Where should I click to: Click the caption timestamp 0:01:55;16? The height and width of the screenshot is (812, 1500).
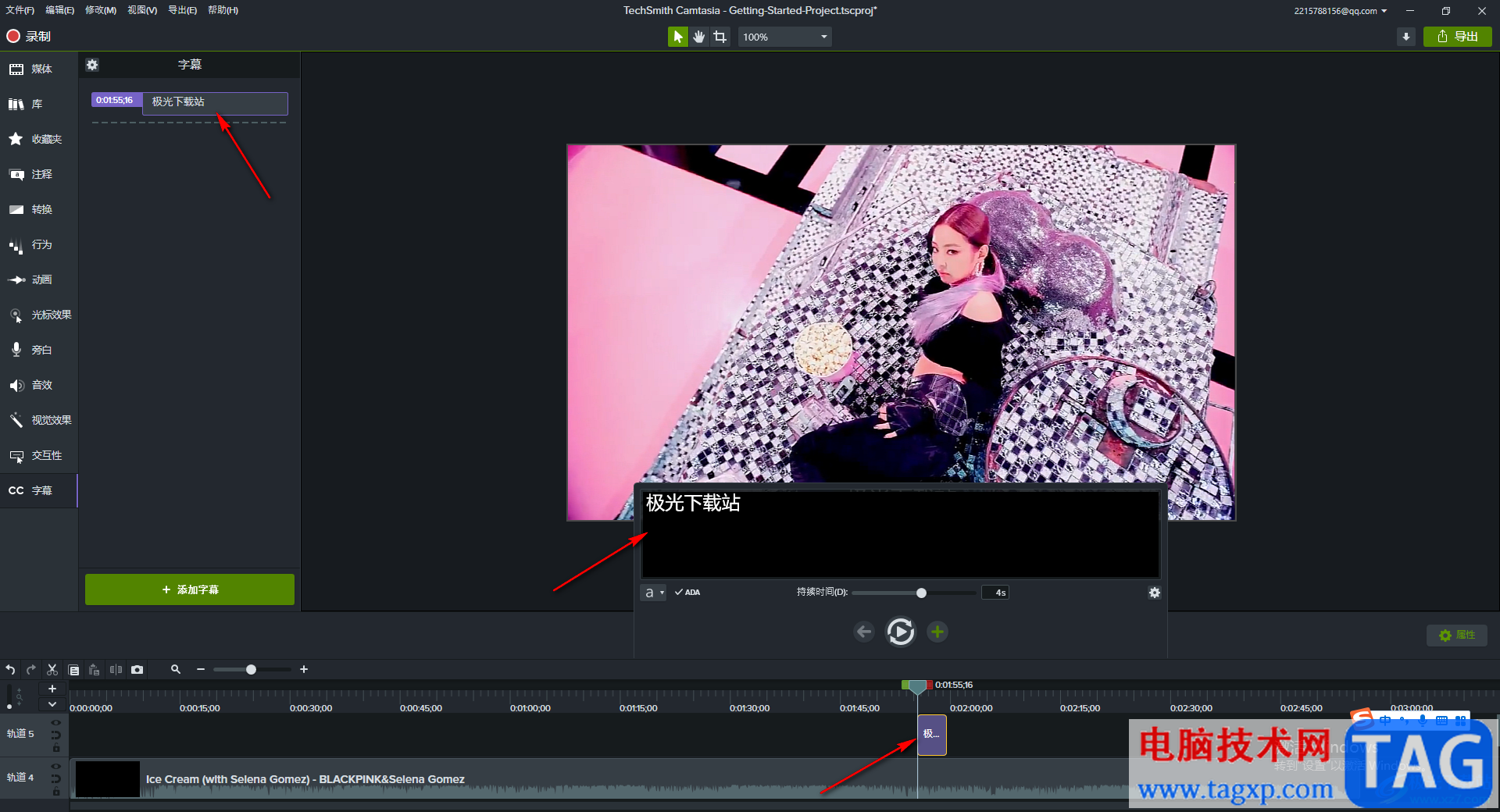coord(115,100)
